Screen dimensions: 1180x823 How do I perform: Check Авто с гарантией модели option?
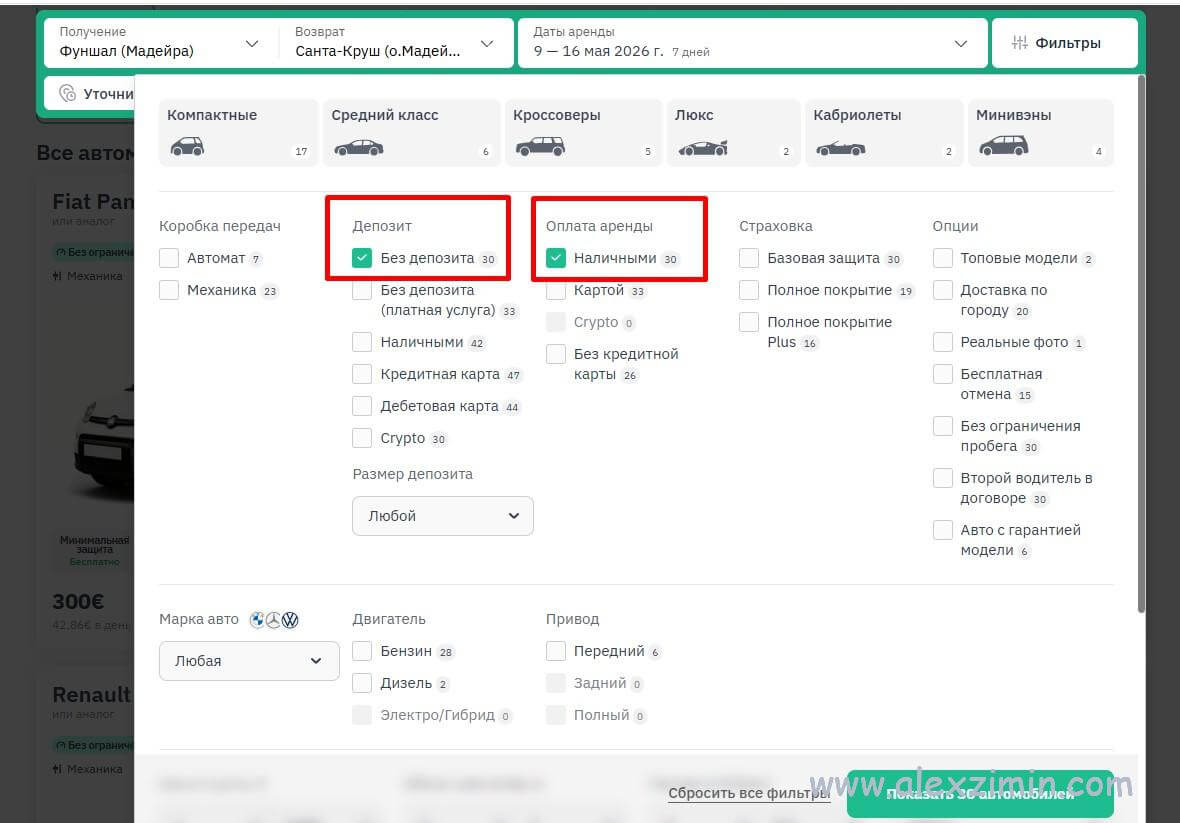(943, 530)
